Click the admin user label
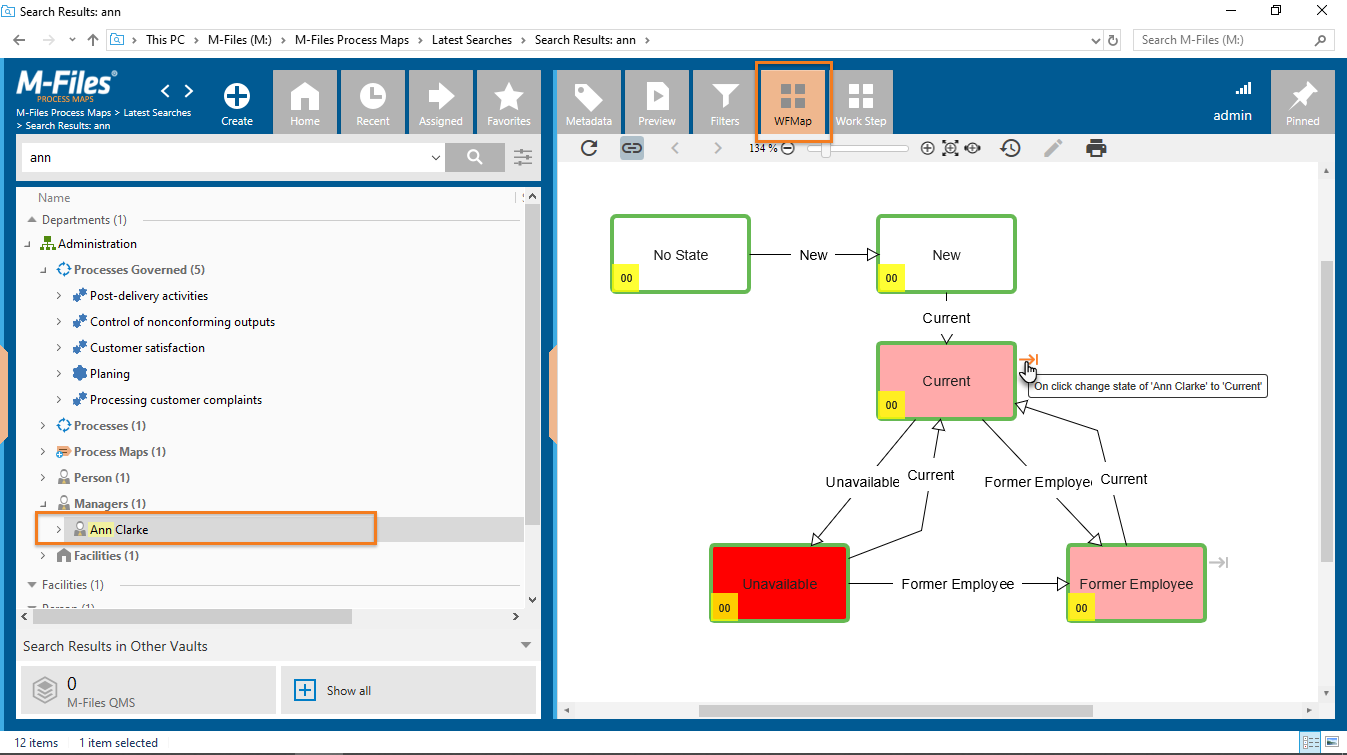Screen dimensions: 1347x755 point(1232,115)
